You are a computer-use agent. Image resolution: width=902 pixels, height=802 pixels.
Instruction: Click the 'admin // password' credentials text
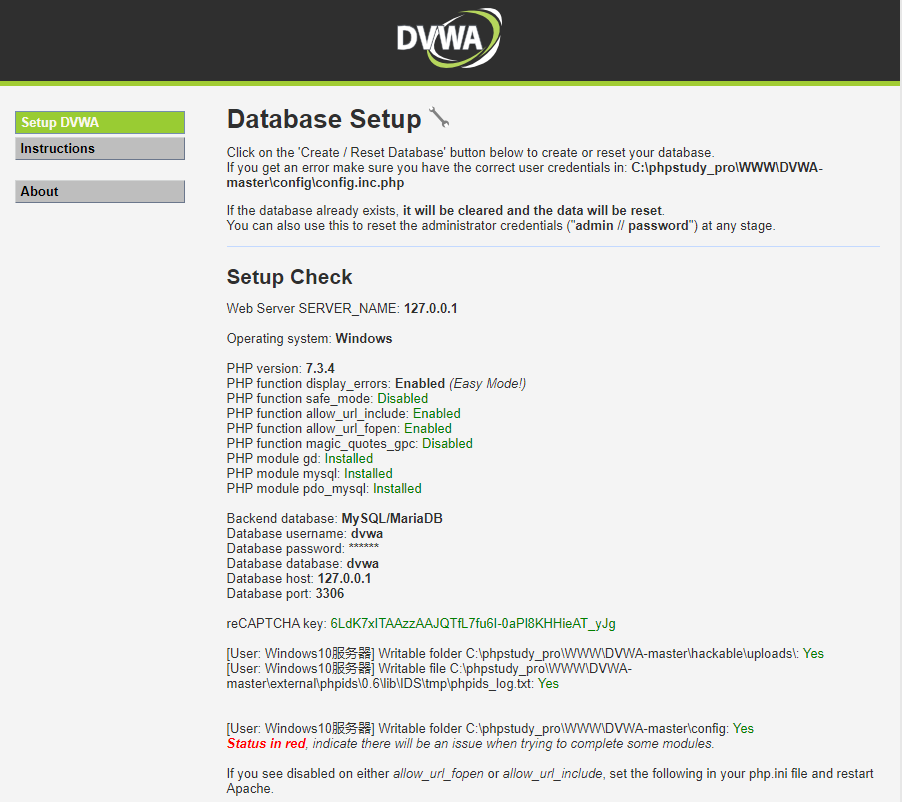pos(631,226)
